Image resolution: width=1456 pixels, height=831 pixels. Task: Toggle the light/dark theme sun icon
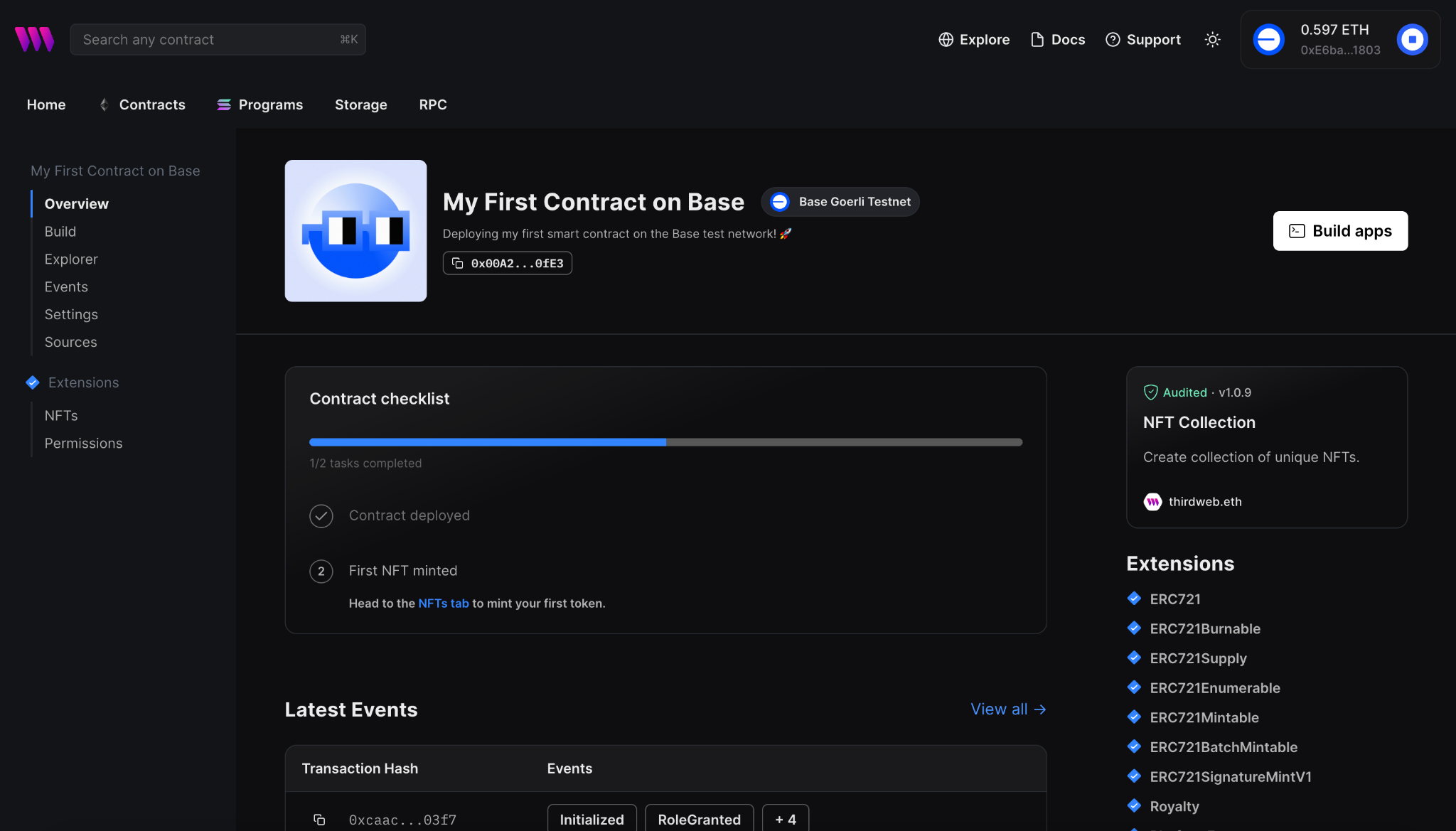(1213, 40)
